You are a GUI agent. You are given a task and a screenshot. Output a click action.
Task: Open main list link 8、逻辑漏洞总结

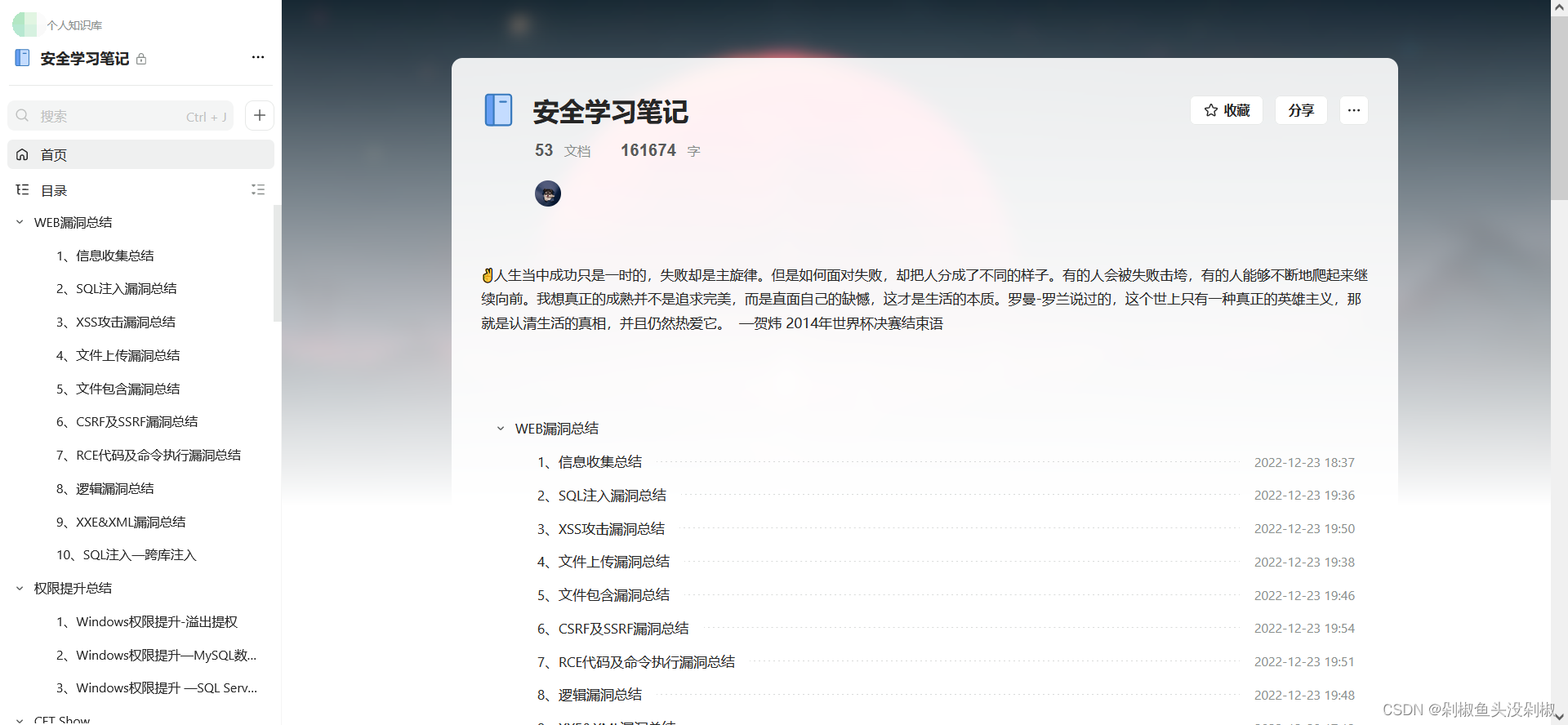tap(590, 695)
